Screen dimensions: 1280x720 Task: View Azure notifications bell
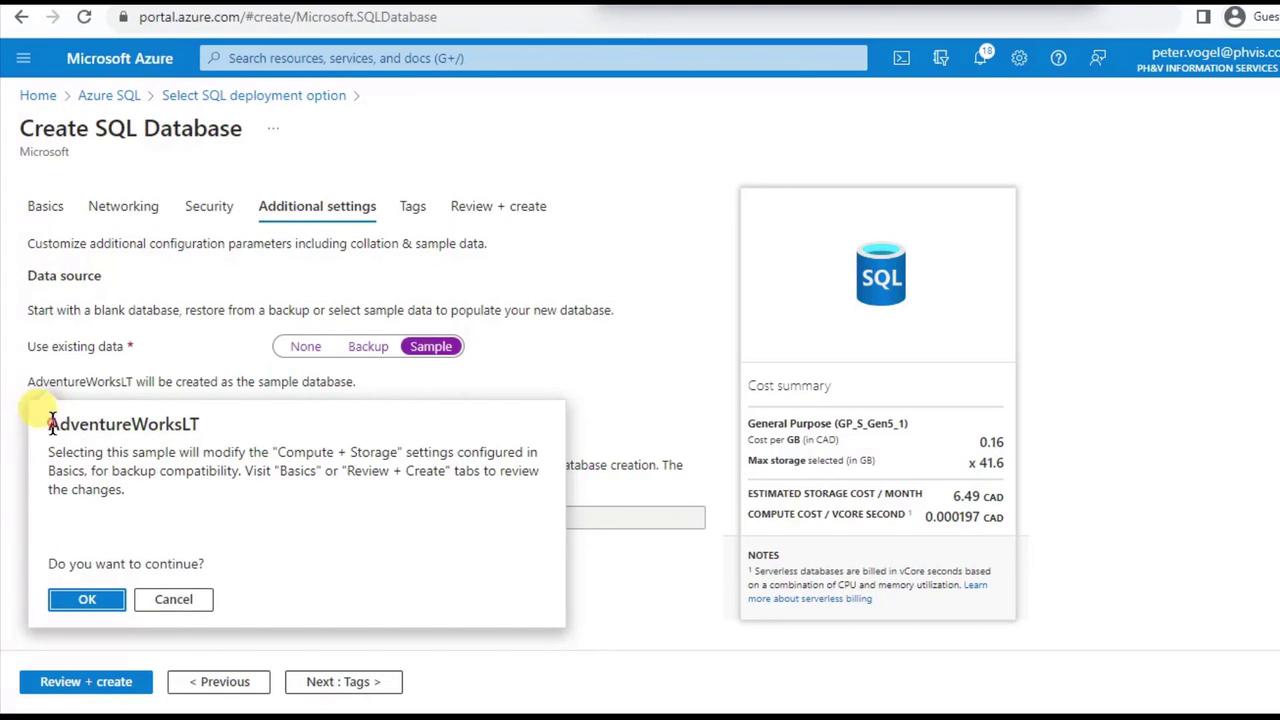pos(981,57)
